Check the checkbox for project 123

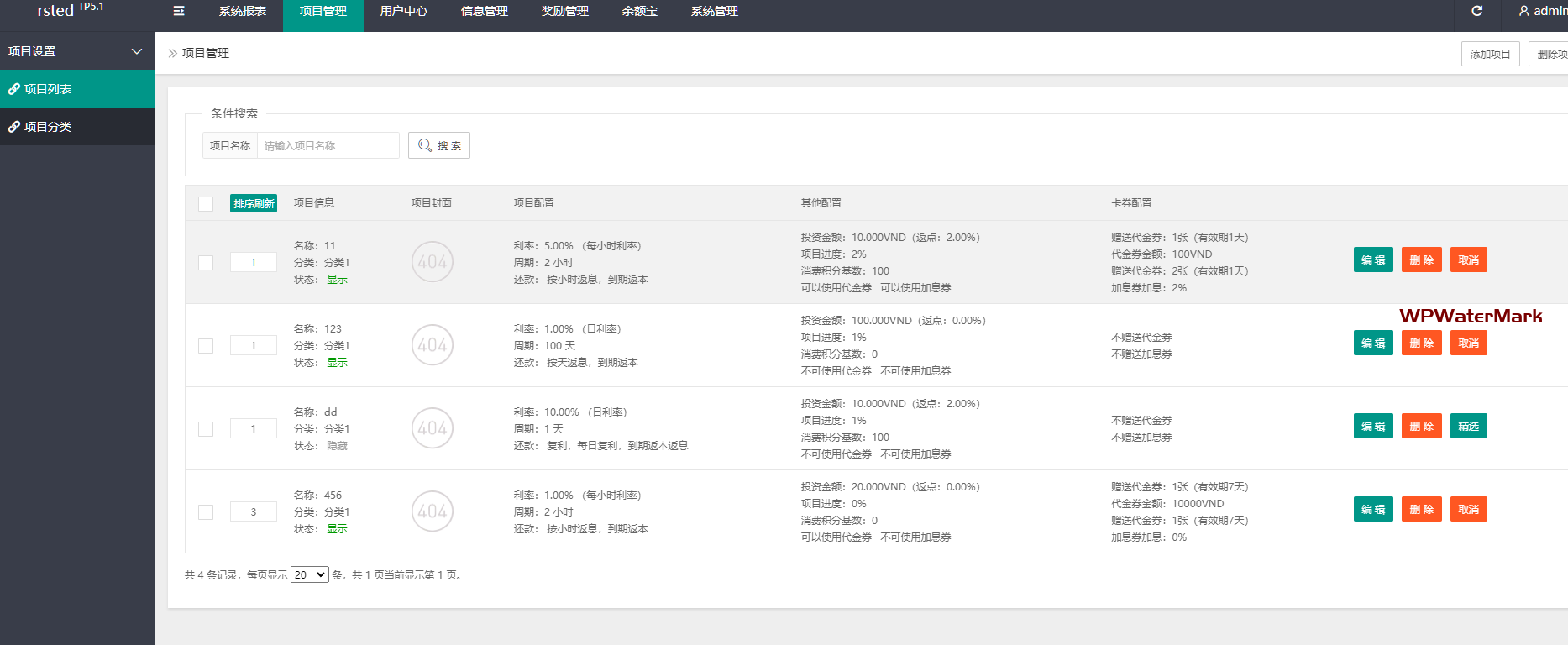coord(206,346)
